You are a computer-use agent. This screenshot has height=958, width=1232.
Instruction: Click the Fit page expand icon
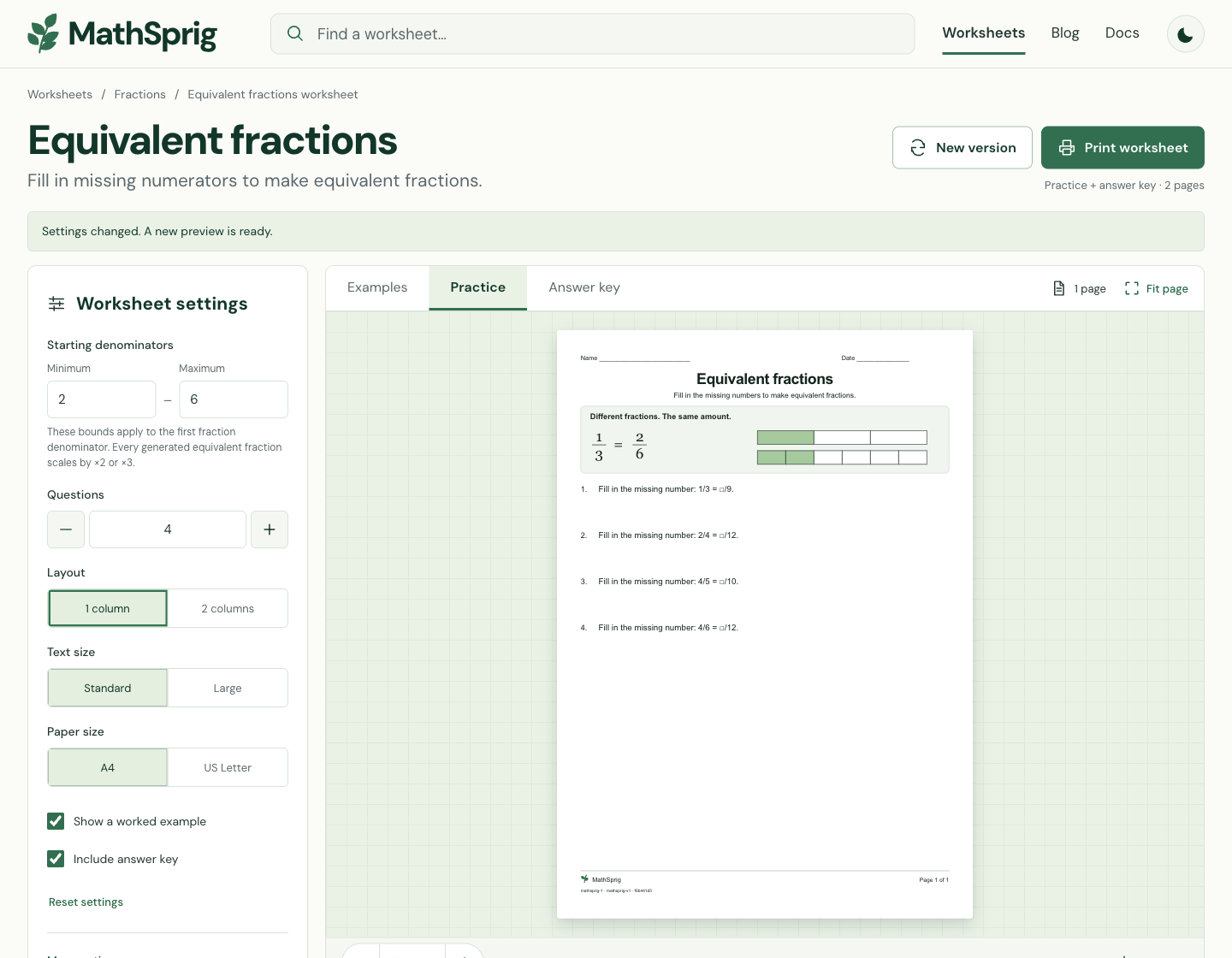pos(1132,288)
